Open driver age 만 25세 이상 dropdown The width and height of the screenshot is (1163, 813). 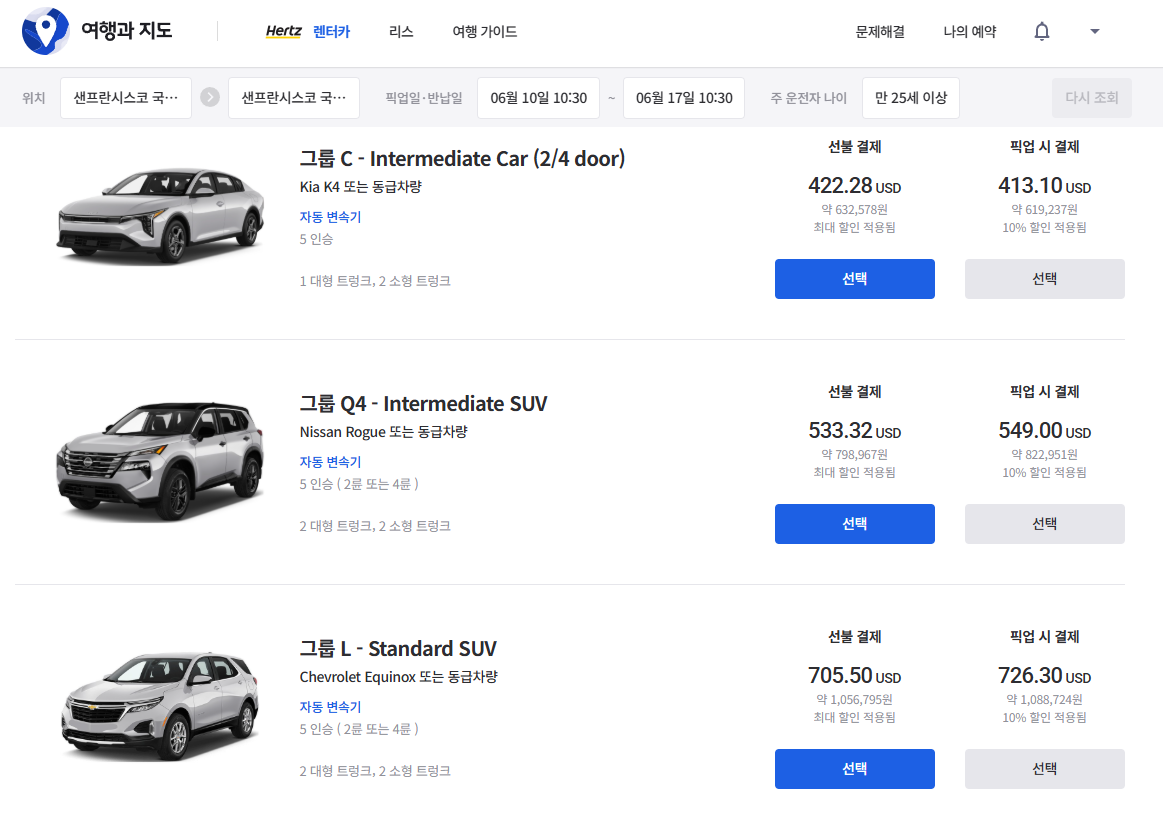tap(911, 98)
